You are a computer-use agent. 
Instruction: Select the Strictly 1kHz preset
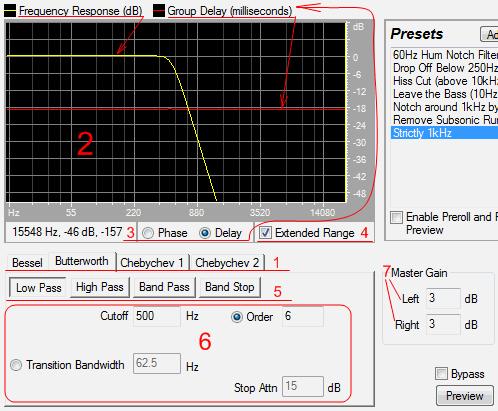tap(444, 133)
